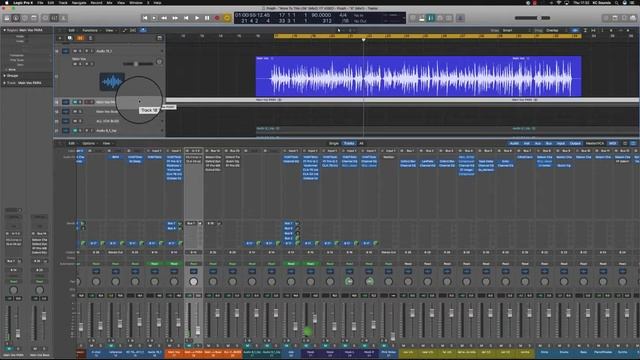
Task: Open tracks area Edit dropdown
Action: point(72,30)
